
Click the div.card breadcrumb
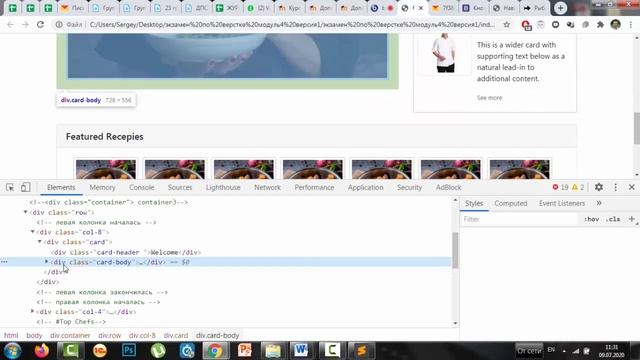(x=176, y=335)
